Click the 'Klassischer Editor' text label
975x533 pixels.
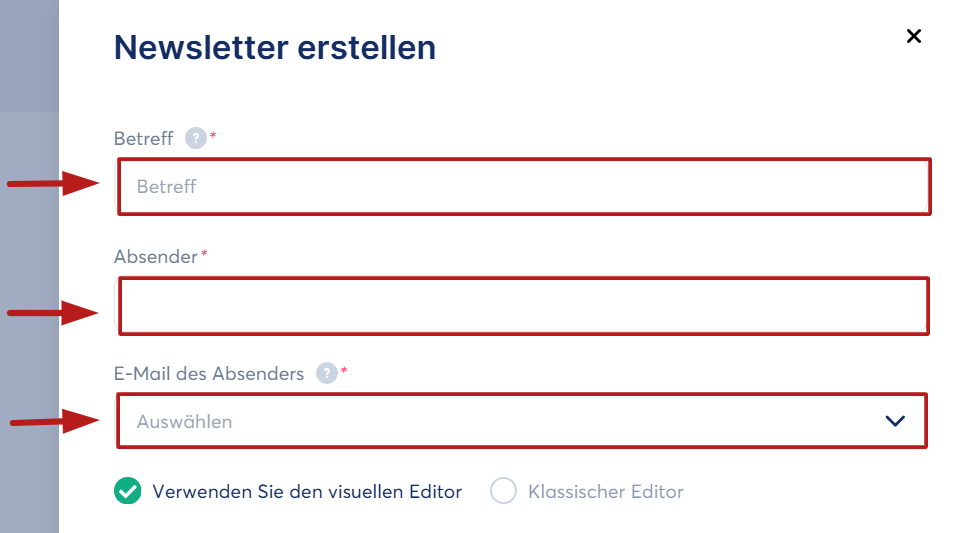(606, 492)
